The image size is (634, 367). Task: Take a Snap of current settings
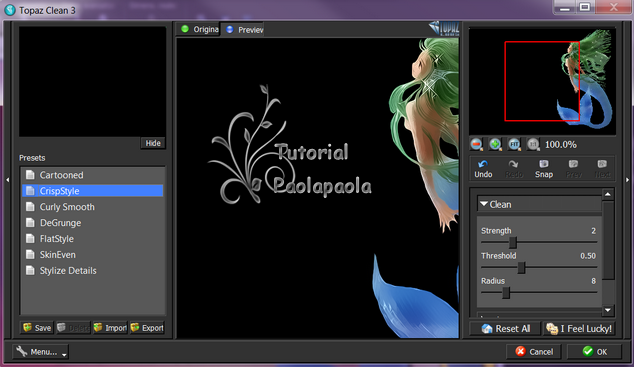pyautogui.click(x=544, y=169)
